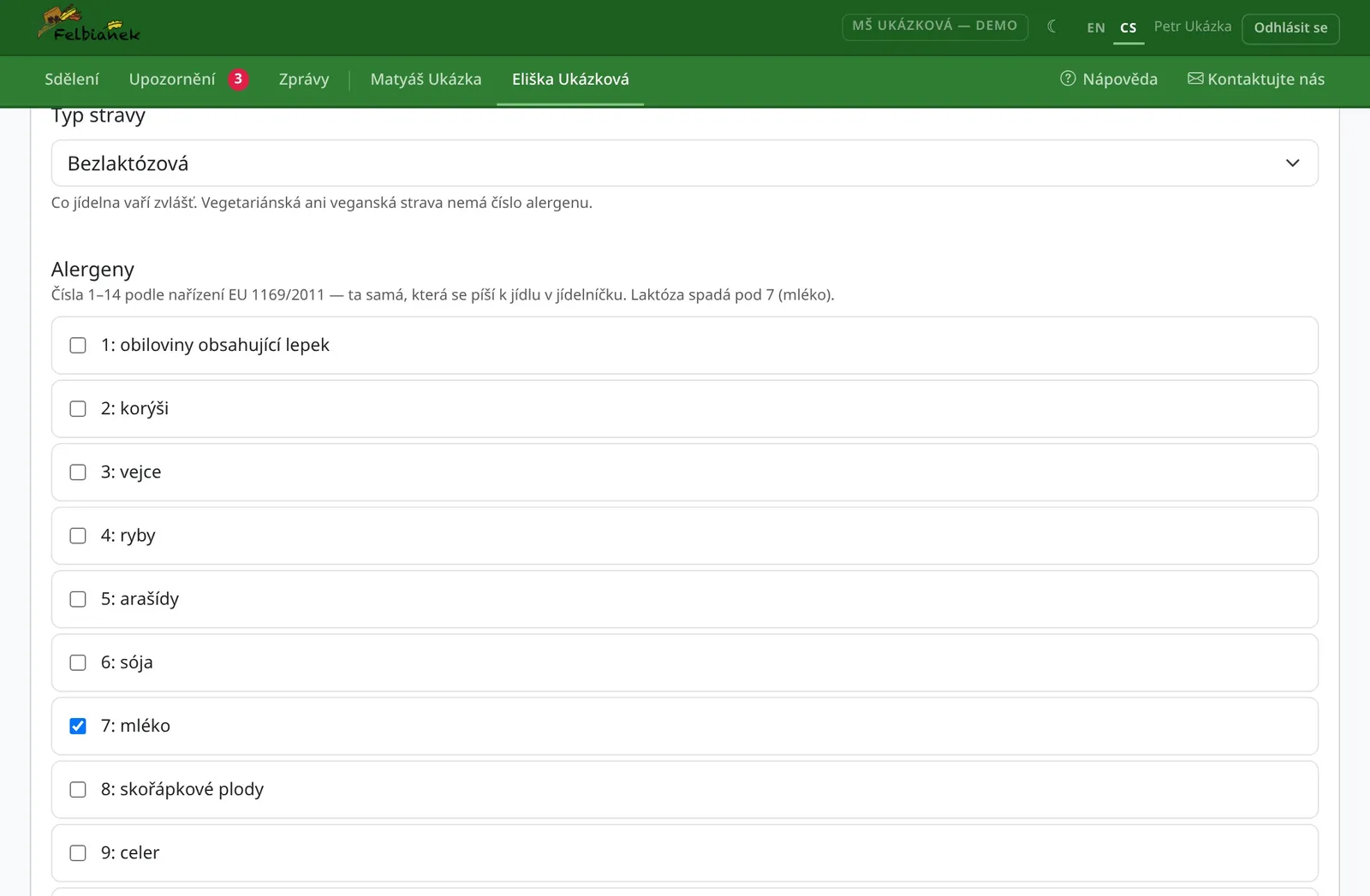Select the Eliška Ukázková tab
The width and height of the screenshot is (1370, 896).
(570, 80)
